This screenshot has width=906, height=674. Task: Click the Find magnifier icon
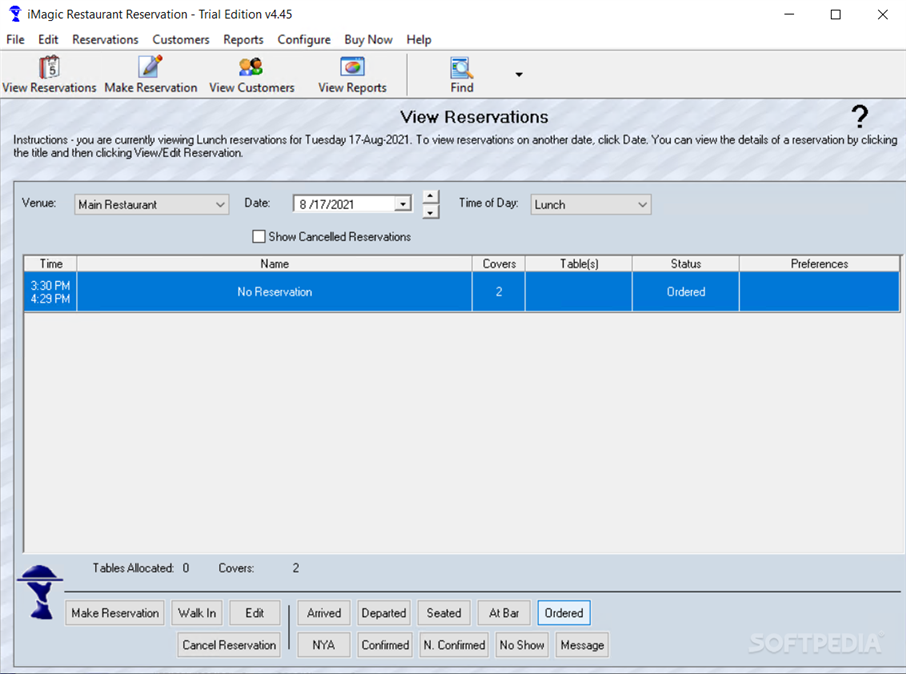(x=462, y=68)
